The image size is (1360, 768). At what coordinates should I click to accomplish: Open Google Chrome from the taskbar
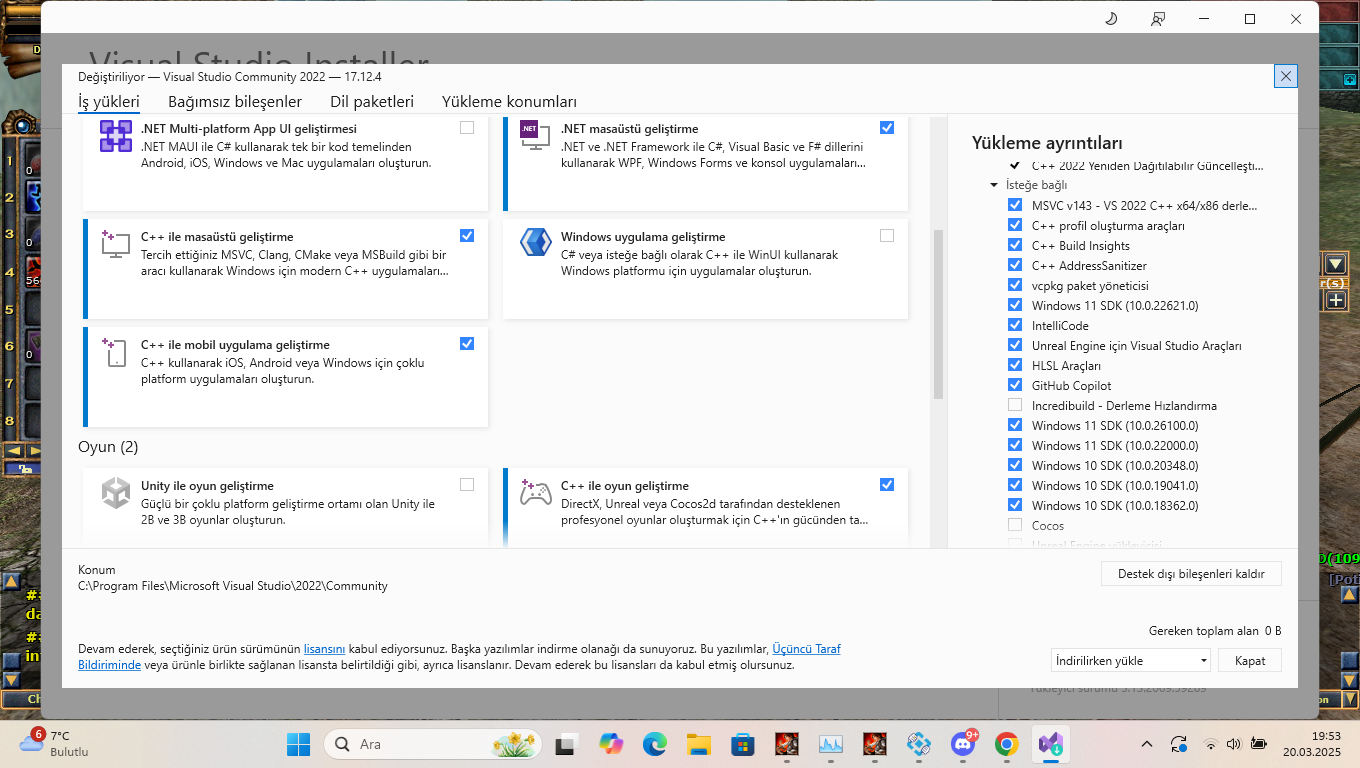click(x=1007, y=744)
